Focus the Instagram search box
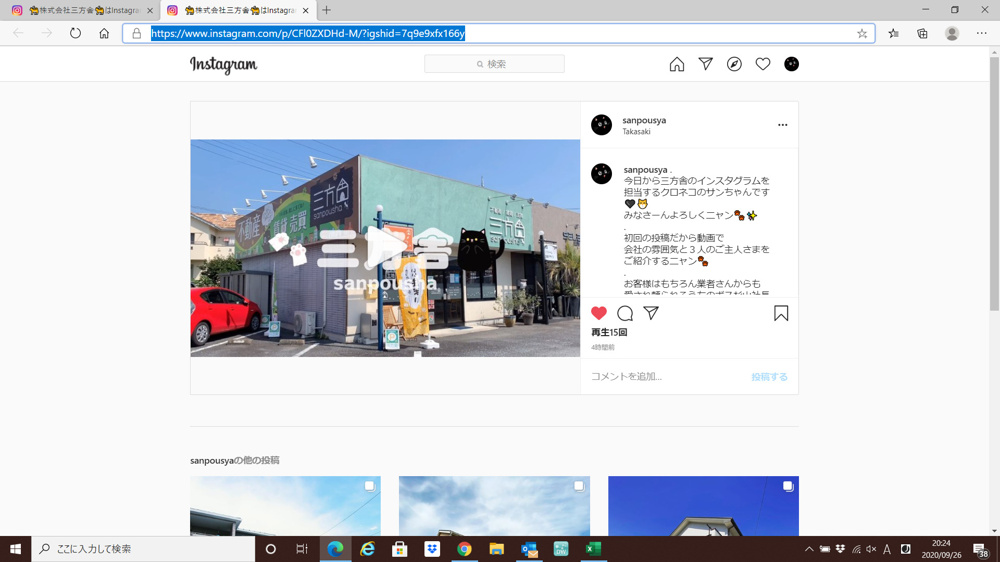The image size is (1000, 562). [x=494, y=64]
